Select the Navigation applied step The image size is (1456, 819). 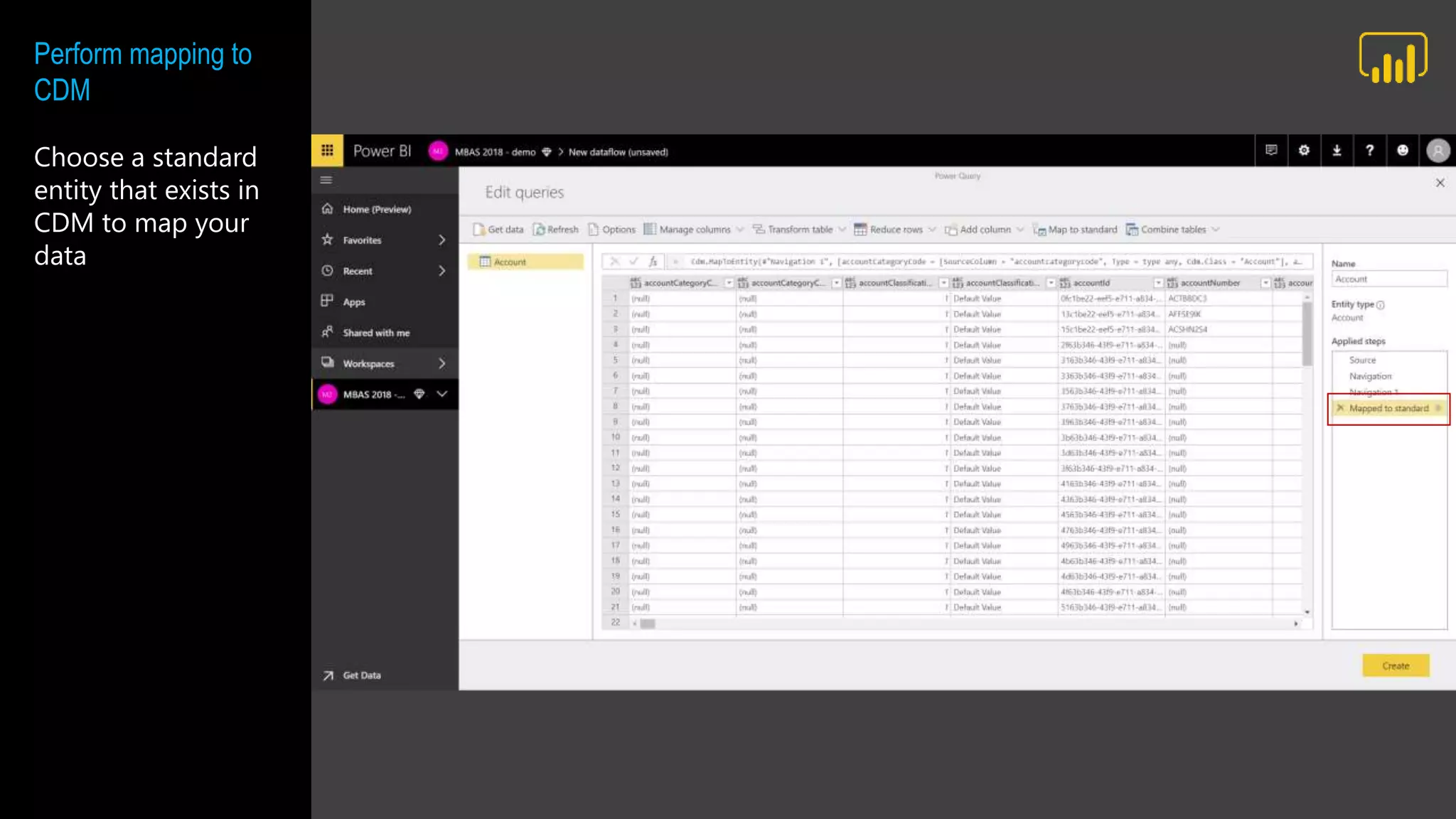[1370, 376]
